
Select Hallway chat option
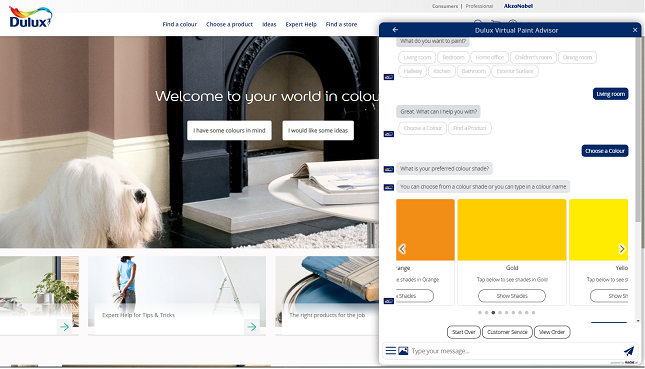tap(413, 71)
